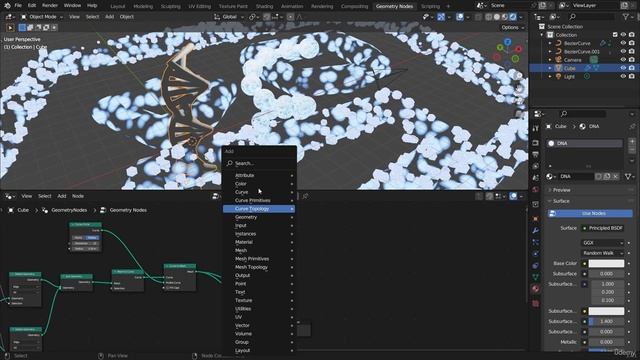The image size is (640, 360).
Task: Open the GGX distribution dropdown
Action: tap(602, 243)
